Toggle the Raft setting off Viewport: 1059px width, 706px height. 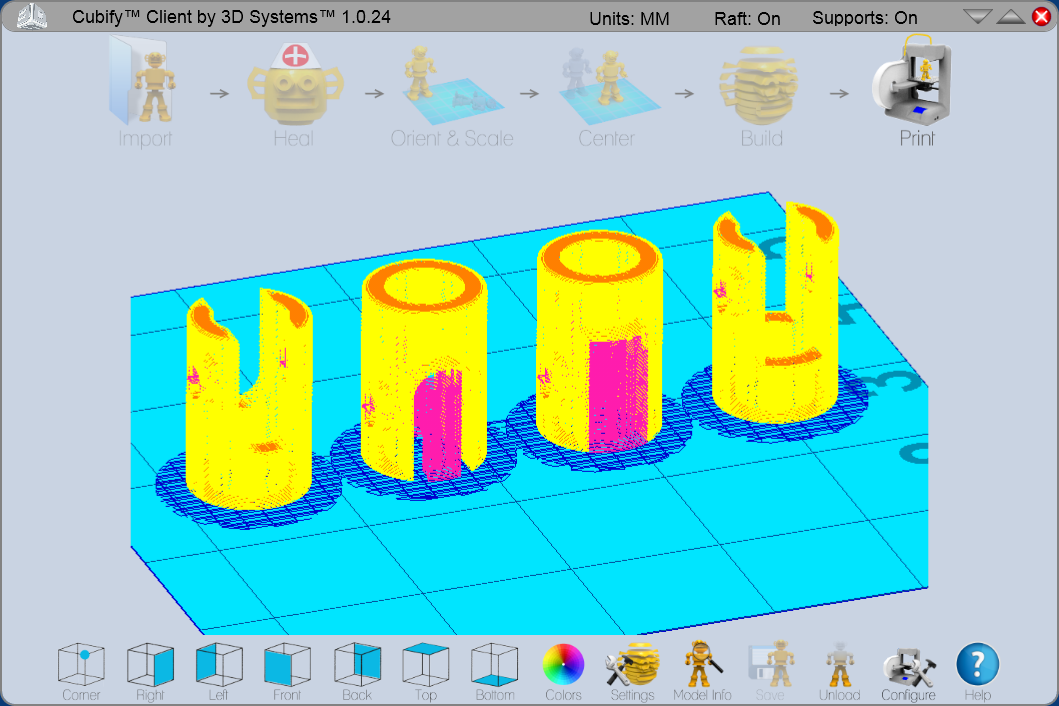[x=747, y=18]
